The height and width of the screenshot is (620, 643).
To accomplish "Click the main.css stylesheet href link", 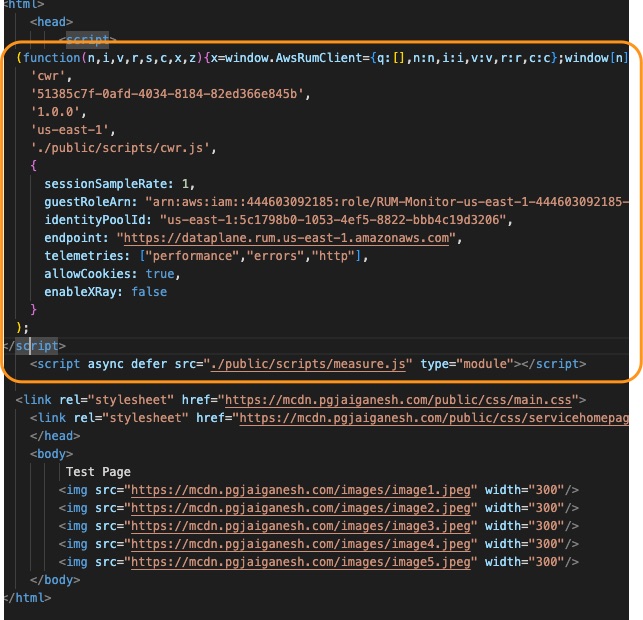I will [398, 400].
